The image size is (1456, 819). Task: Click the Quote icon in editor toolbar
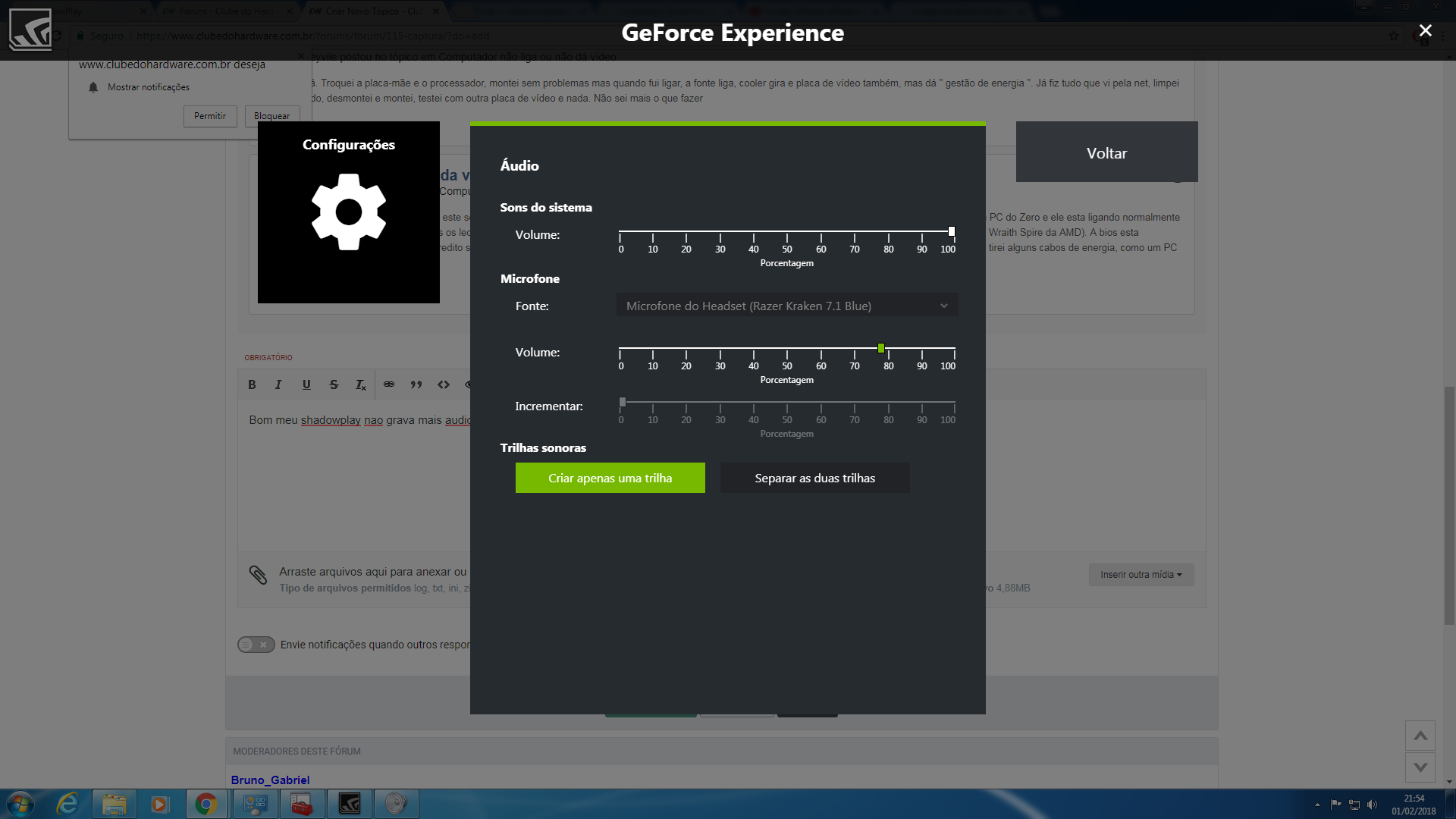coord(416,384)
